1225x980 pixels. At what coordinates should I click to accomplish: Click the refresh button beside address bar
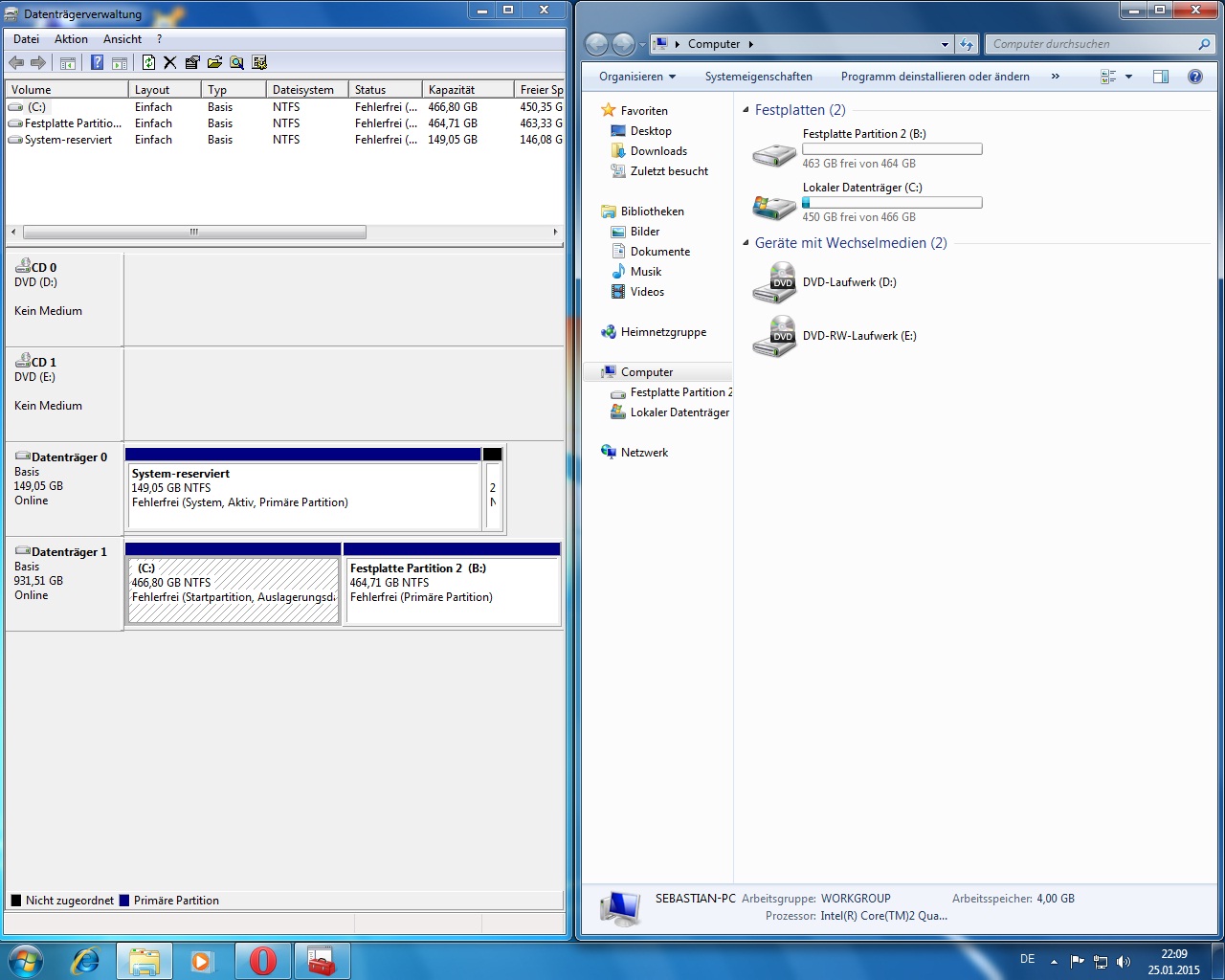pos(967,44)
